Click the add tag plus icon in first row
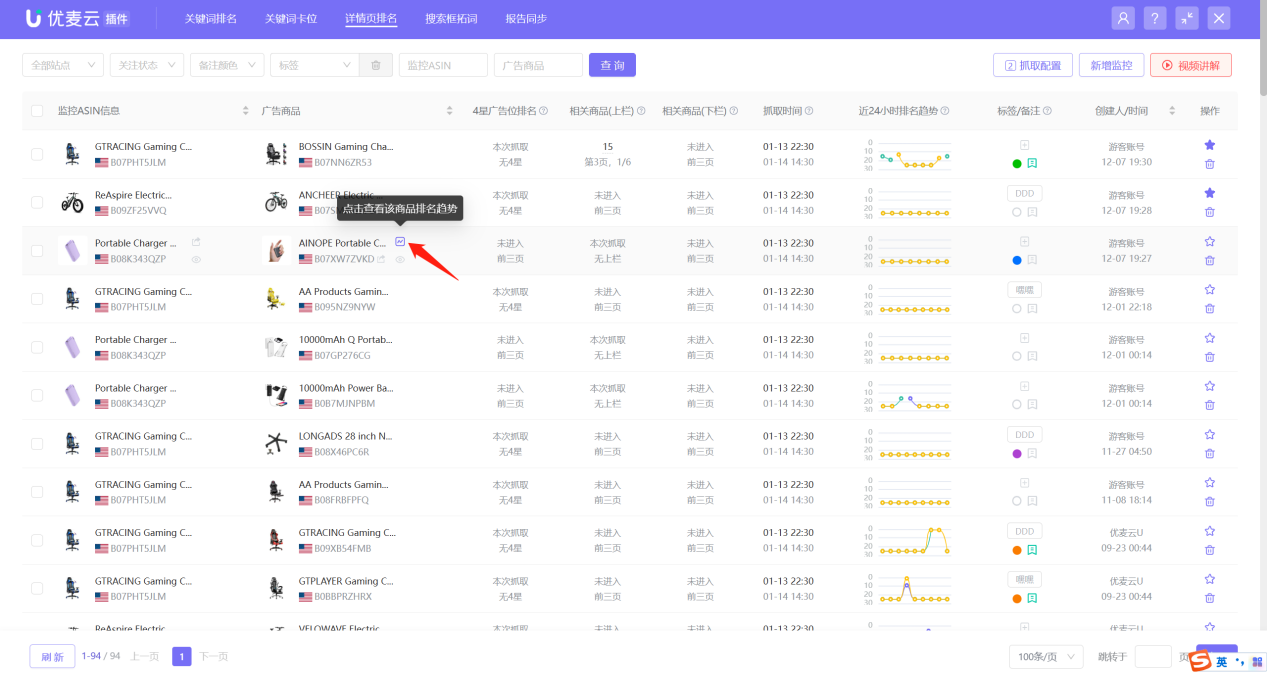This screenshot has width=1267, height=679. (1024, 145)
